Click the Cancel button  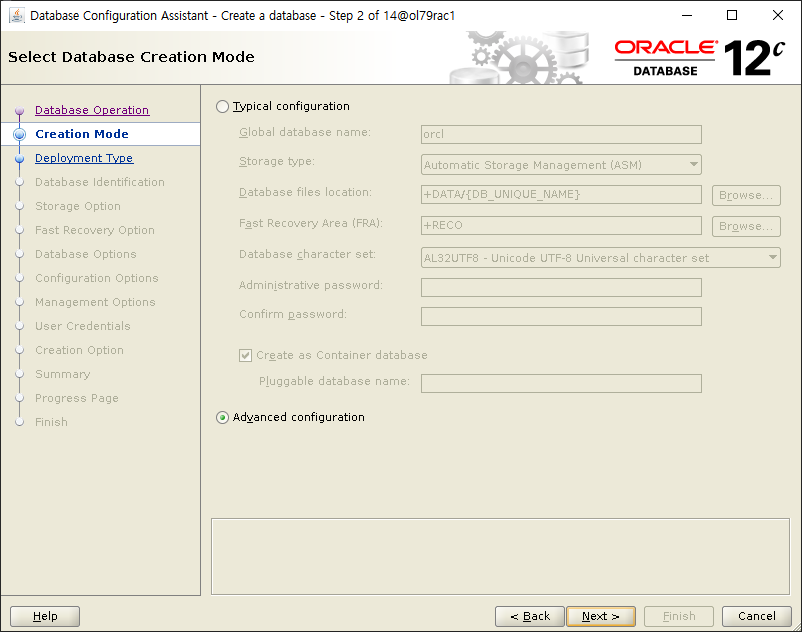(756, 616)
